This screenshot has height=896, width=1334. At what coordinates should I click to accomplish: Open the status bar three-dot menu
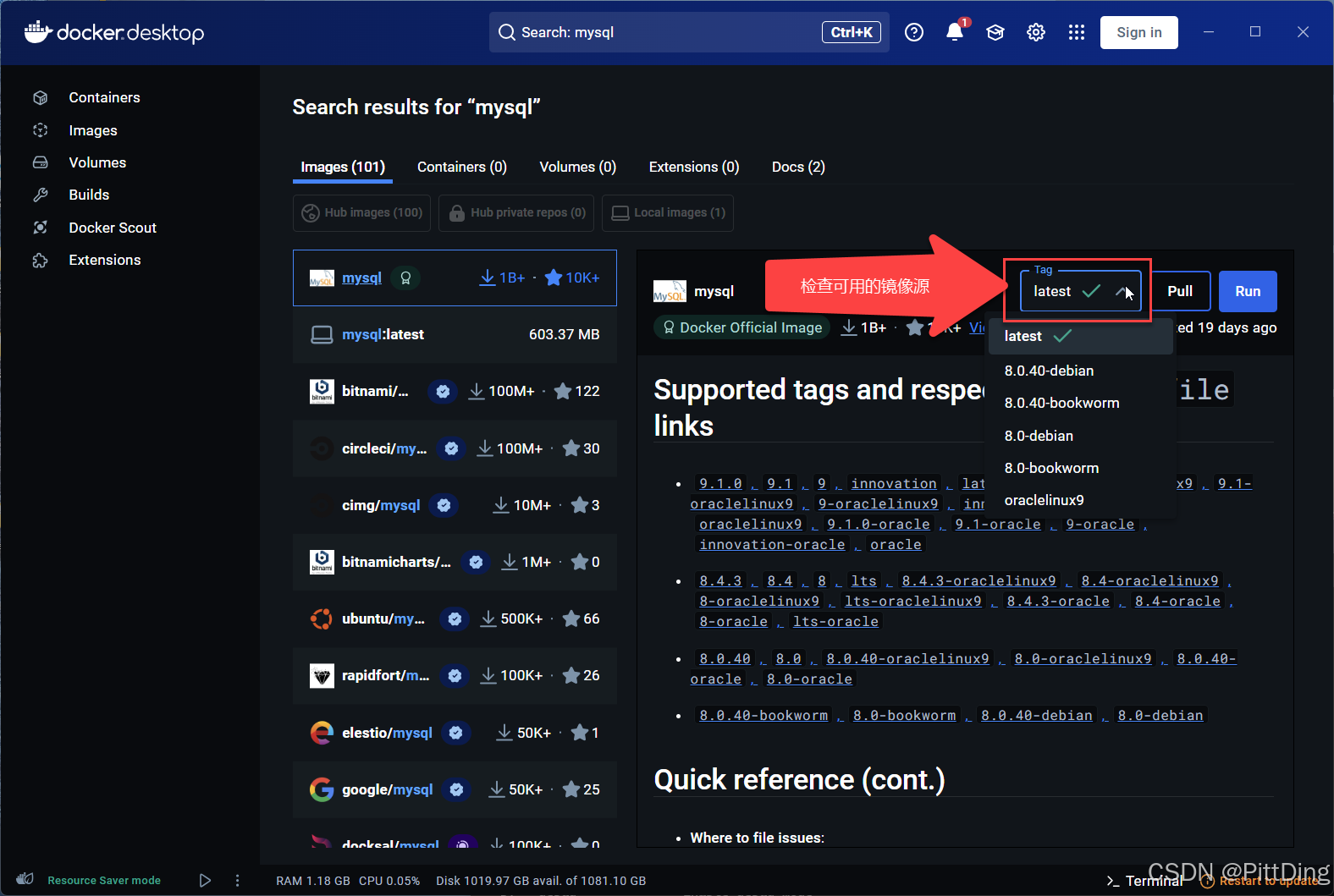click(x=237, y=880)
